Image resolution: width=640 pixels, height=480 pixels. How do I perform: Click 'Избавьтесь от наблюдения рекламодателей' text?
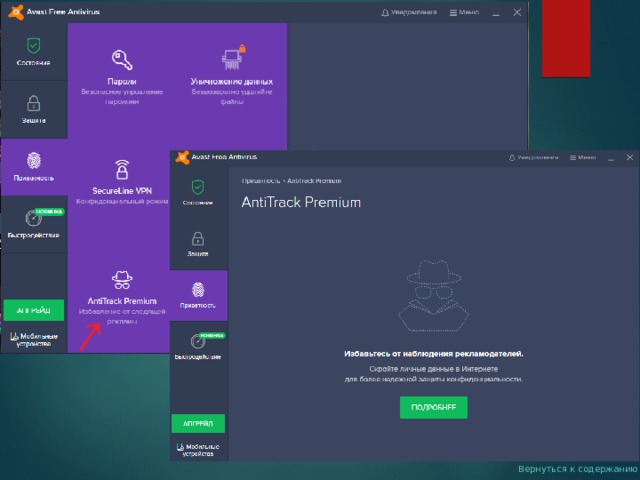click(x=433, y=354)
